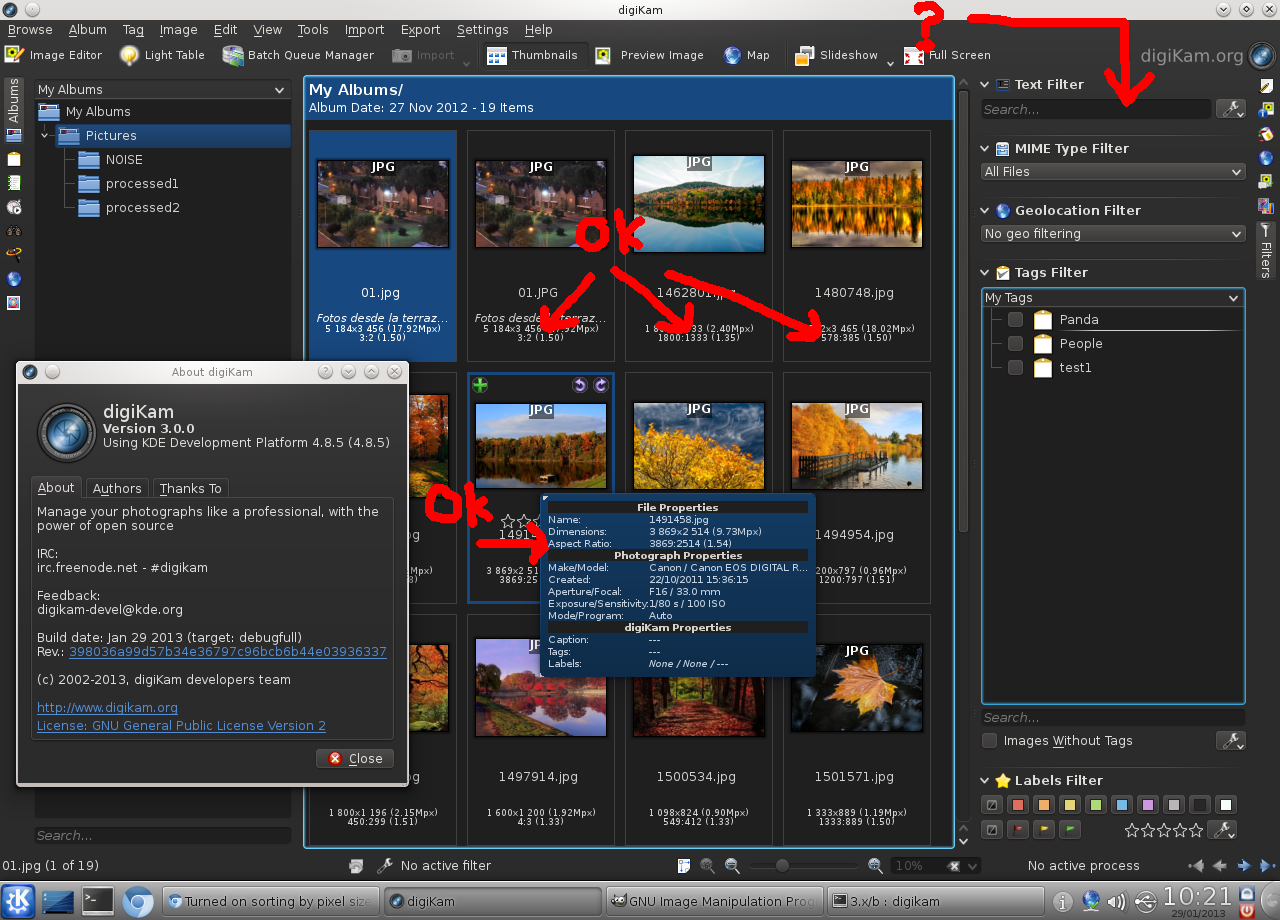Check the test1 tag checkbox

(x=1015, y=367)
